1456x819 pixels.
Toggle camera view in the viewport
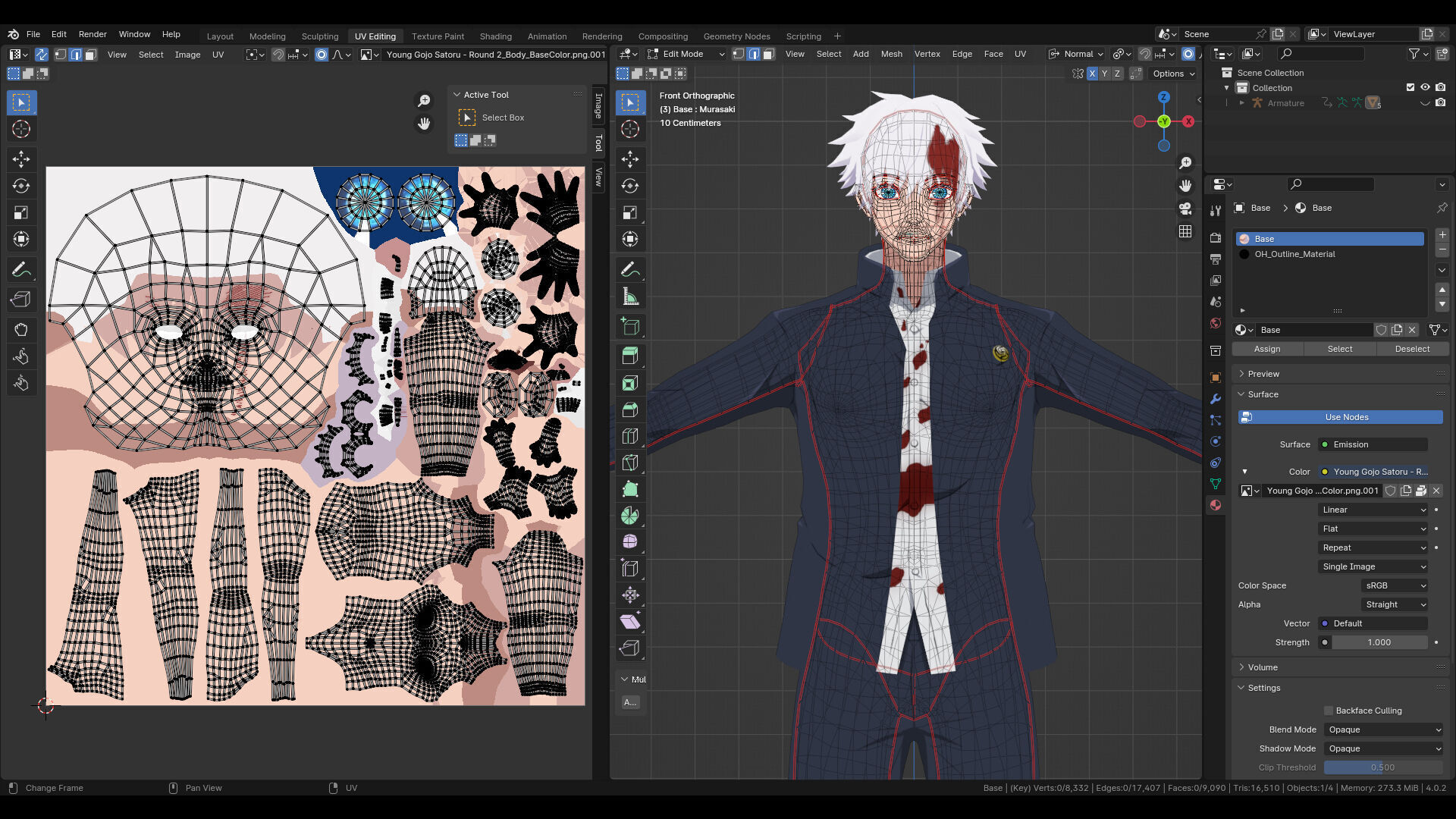pos(1185,209)
